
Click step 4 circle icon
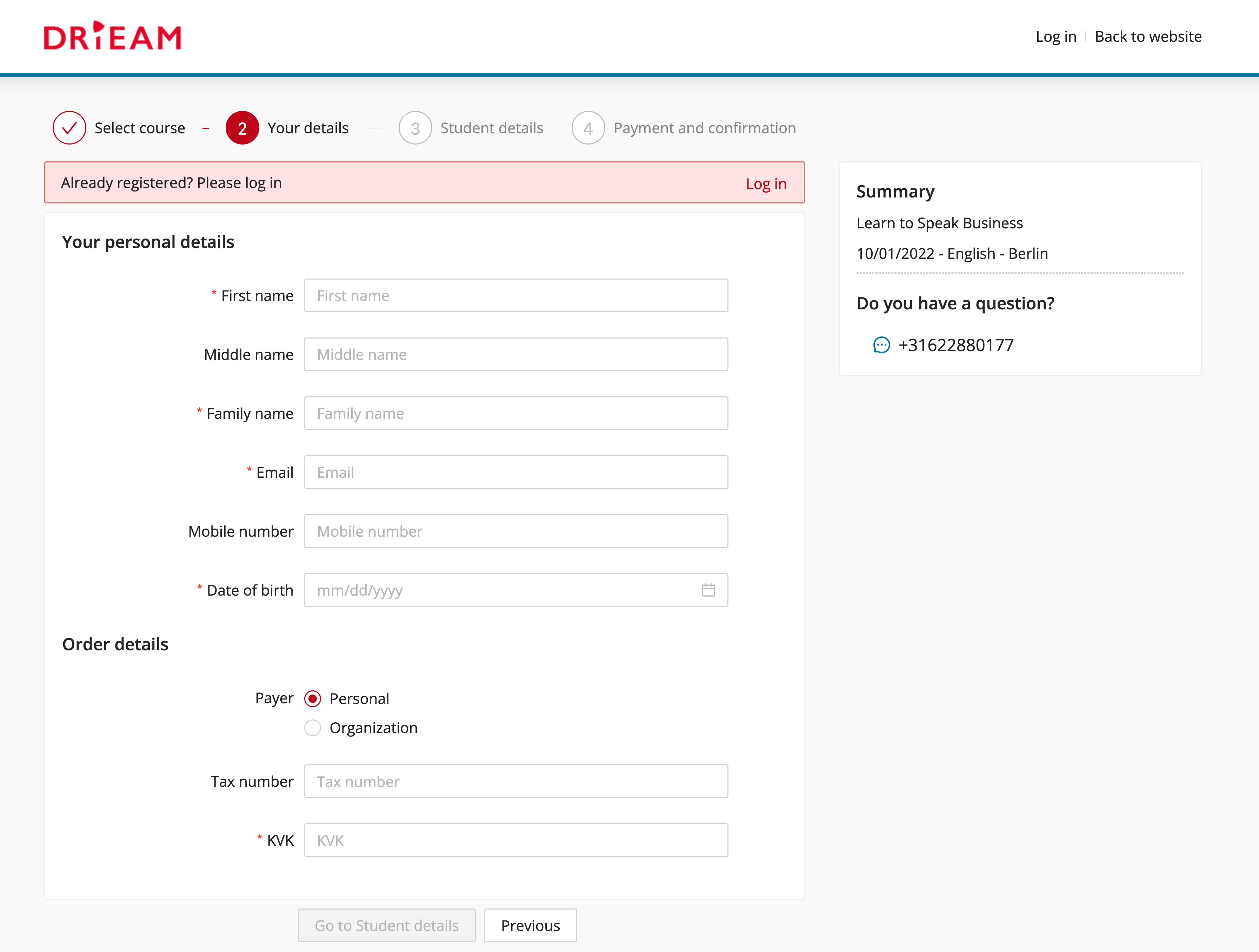(588, 128)
